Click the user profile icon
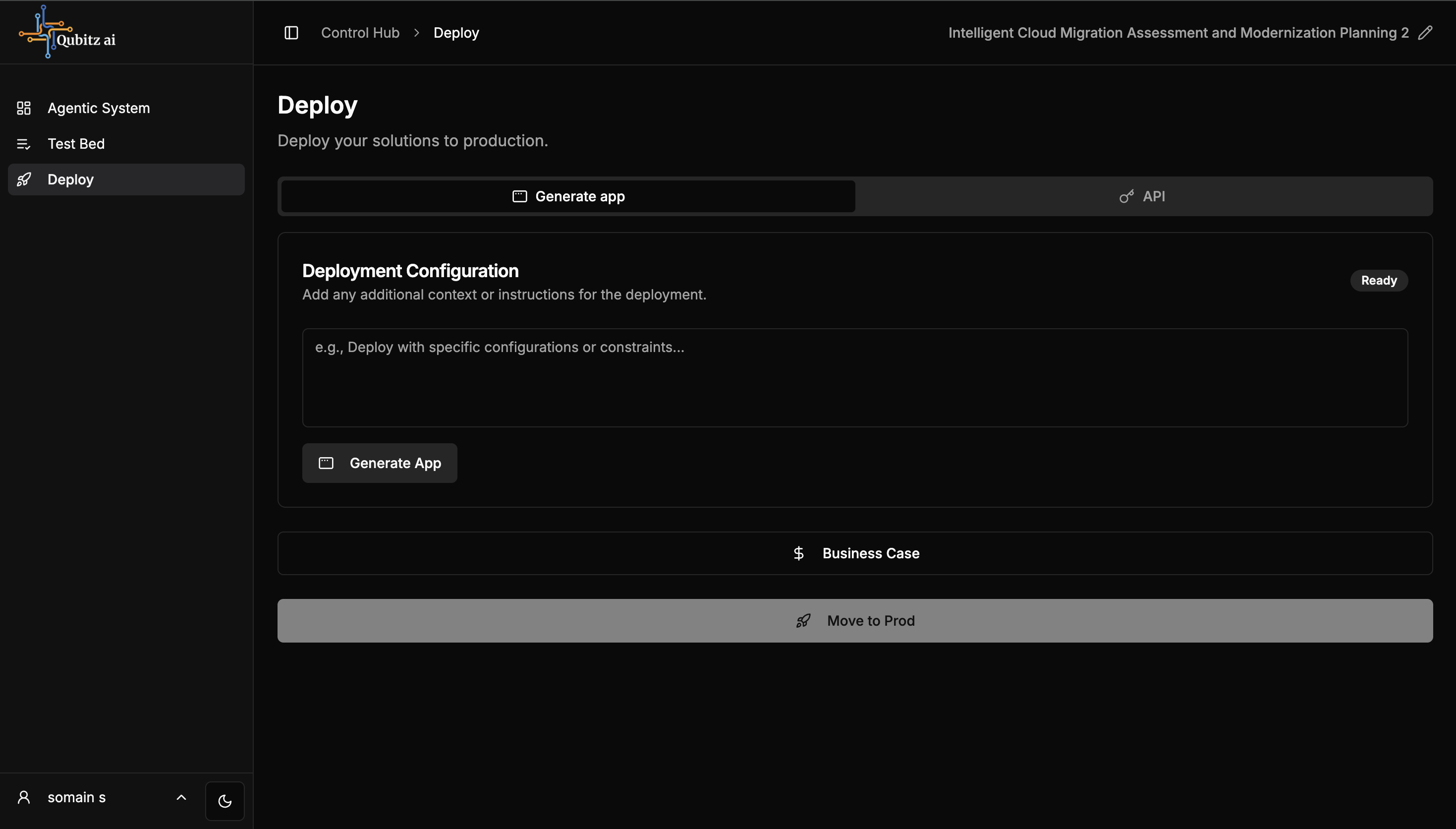 click(23, 798)
